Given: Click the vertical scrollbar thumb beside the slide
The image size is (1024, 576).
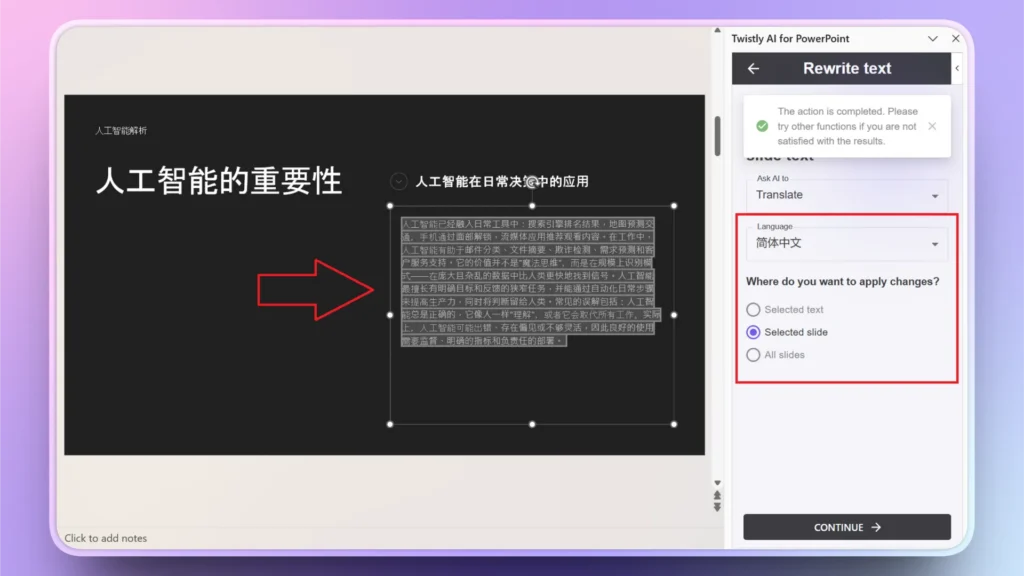Looking at the screenshot, I should pos(717,135).
